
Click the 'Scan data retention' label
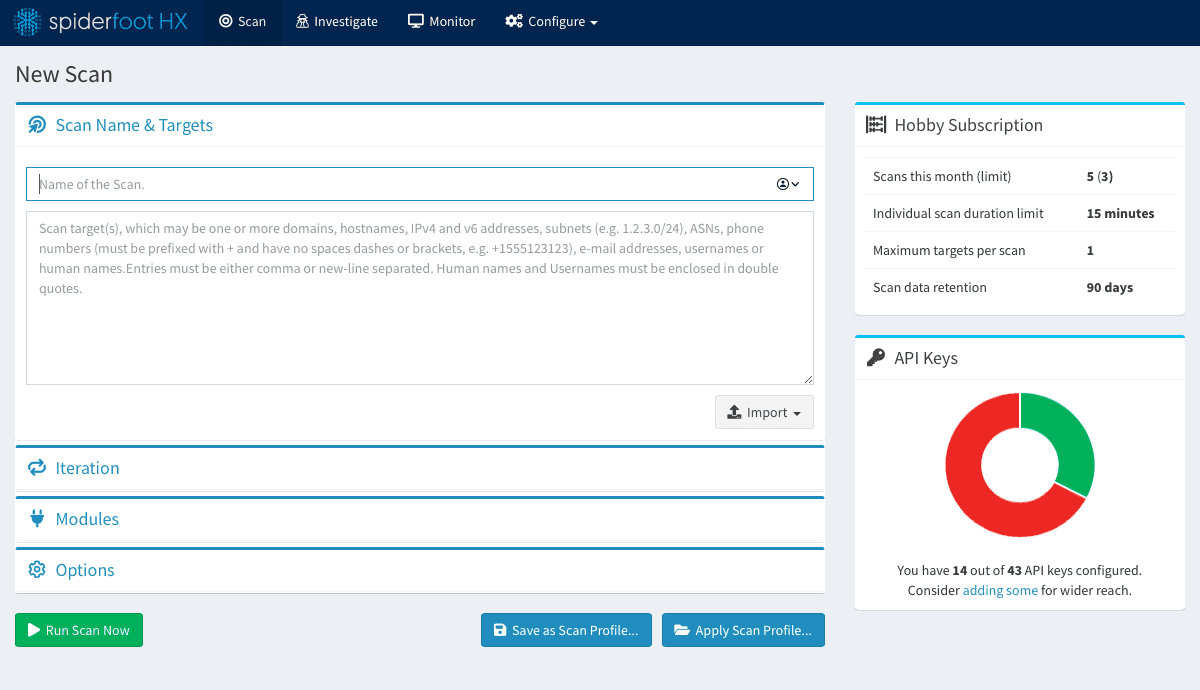pyautogui.click(x=930, y=287)
